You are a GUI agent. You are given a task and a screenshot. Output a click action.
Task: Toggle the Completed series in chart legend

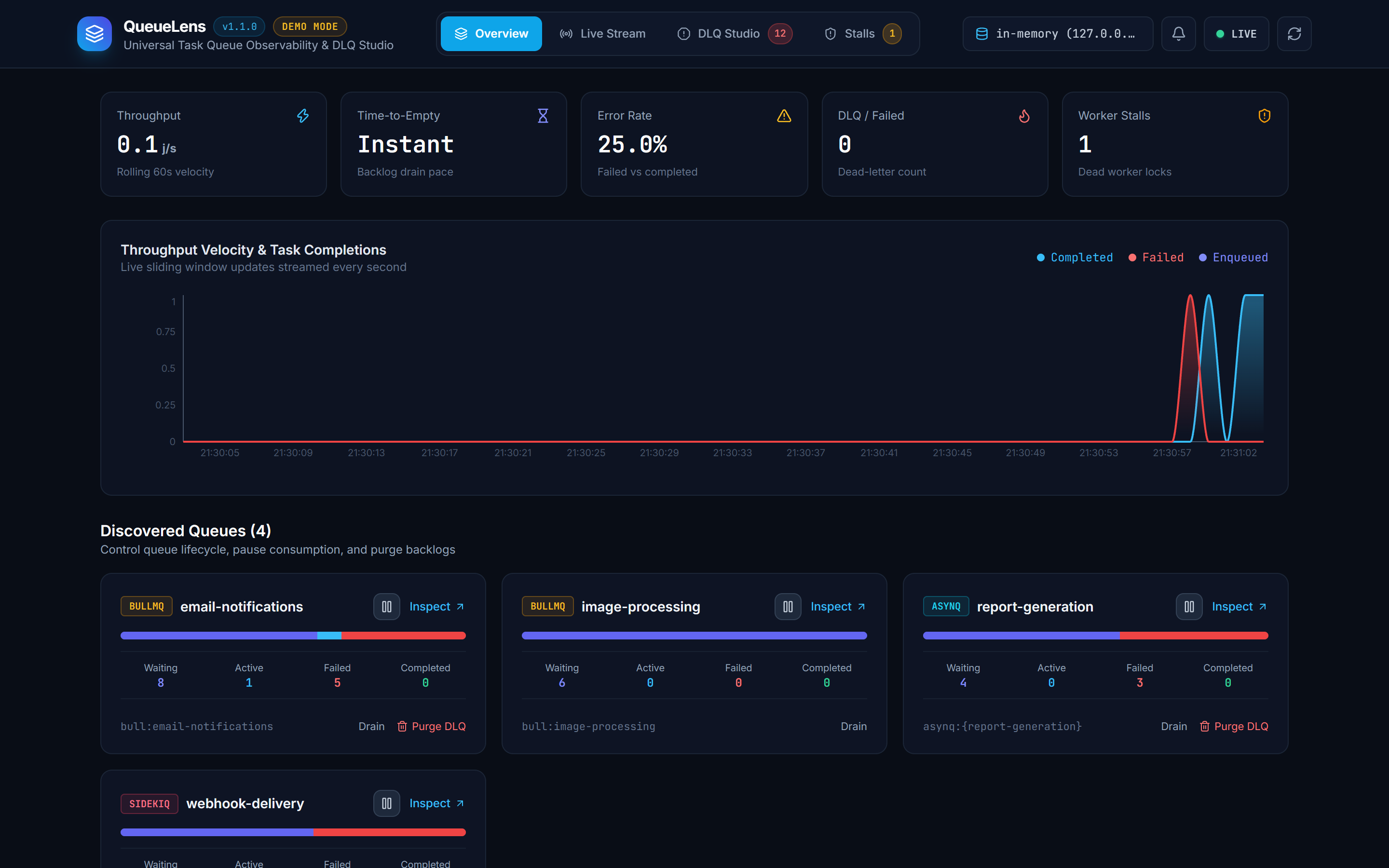click(x=1075, y=258)
